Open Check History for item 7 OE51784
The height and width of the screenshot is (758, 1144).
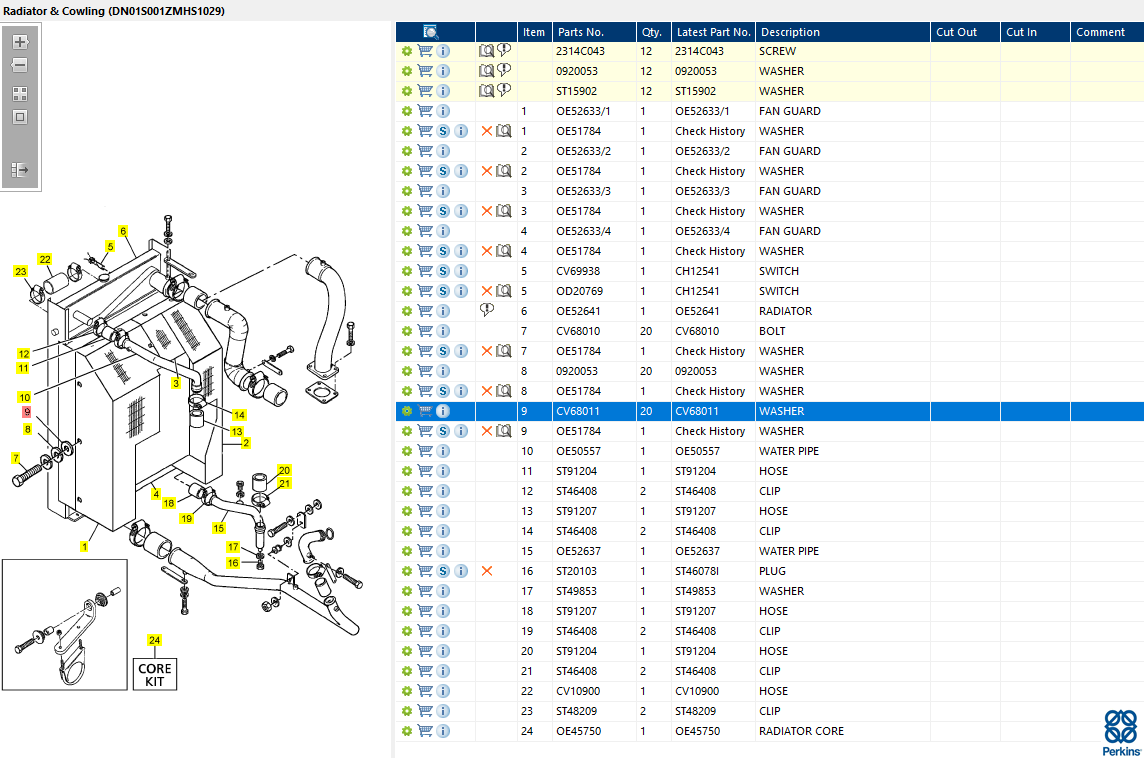point(710,351)
